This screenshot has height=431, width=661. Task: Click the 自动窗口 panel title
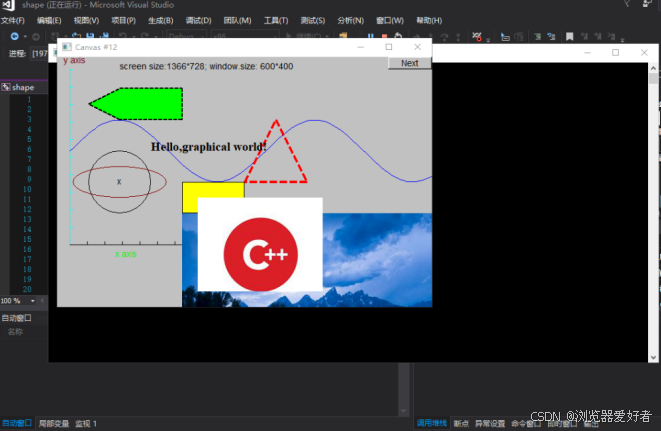point(16,318)
